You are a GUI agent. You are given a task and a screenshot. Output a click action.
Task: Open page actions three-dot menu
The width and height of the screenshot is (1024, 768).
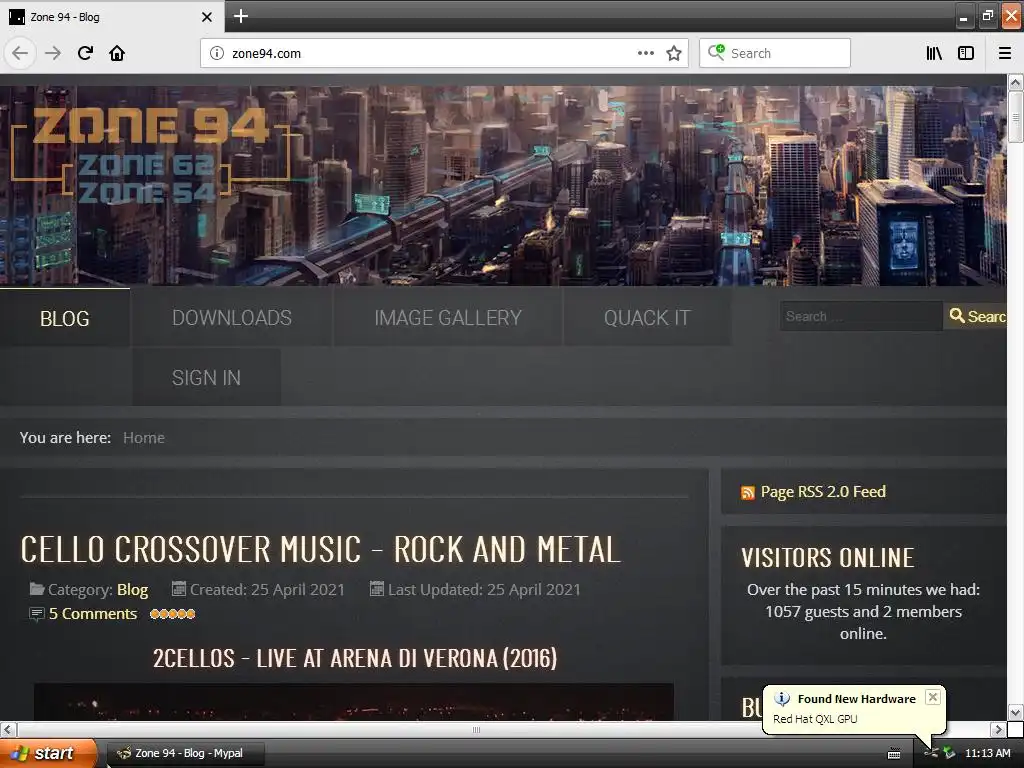point(645,53)
